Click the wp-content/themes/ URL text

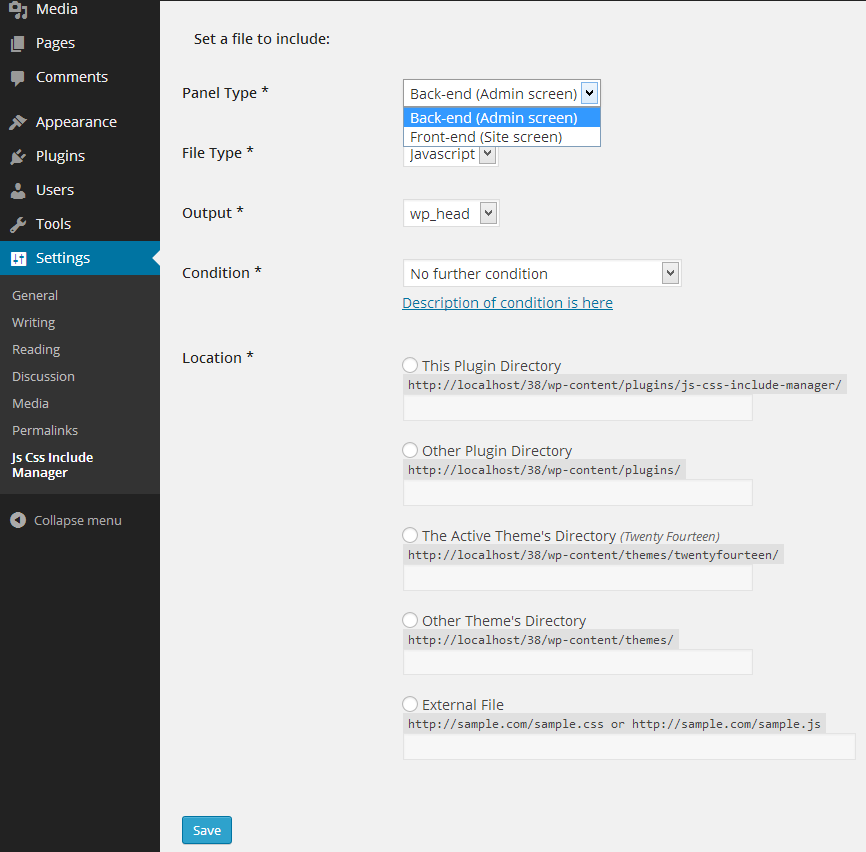pos(541,640)
